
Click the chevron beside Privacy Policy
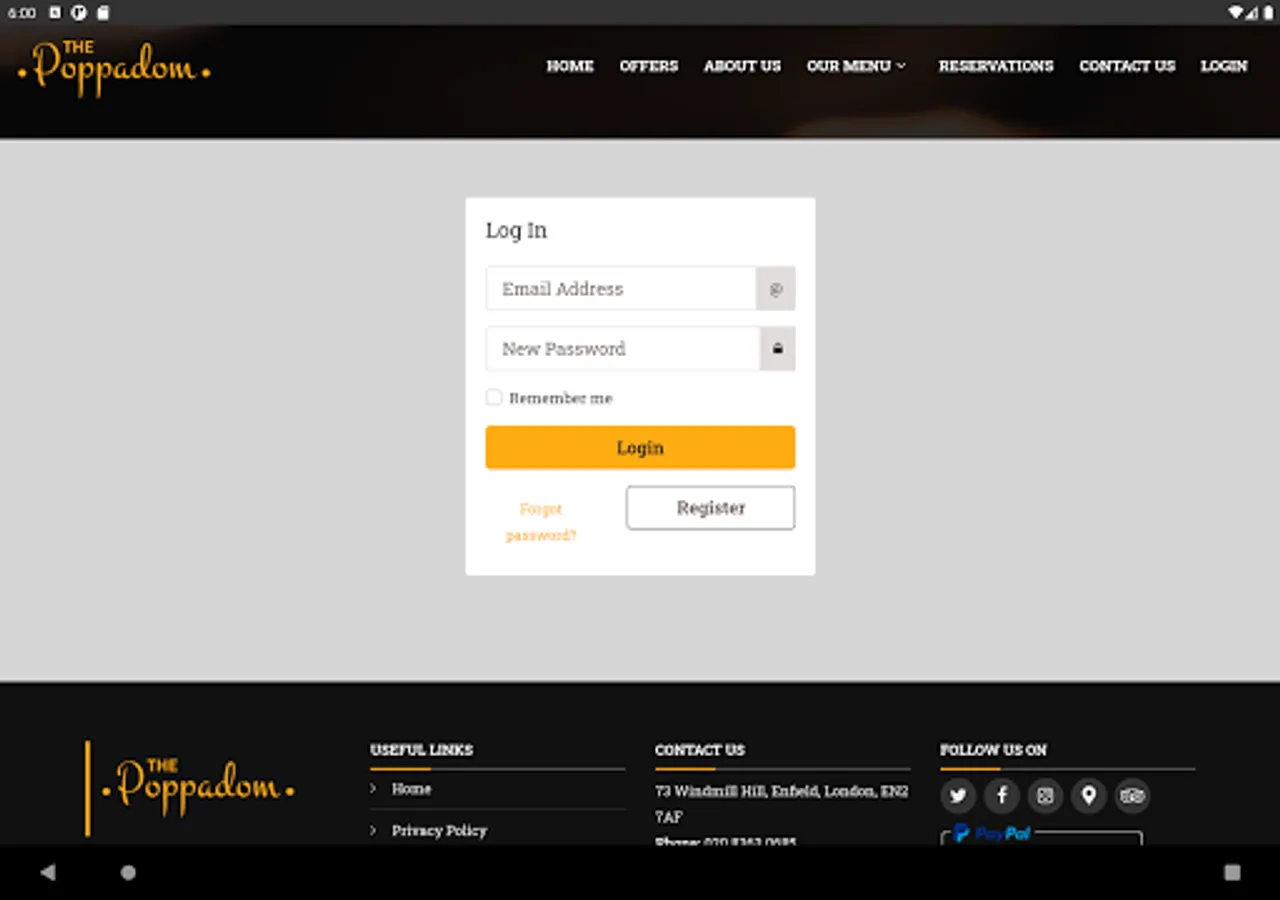coord(374,830)
